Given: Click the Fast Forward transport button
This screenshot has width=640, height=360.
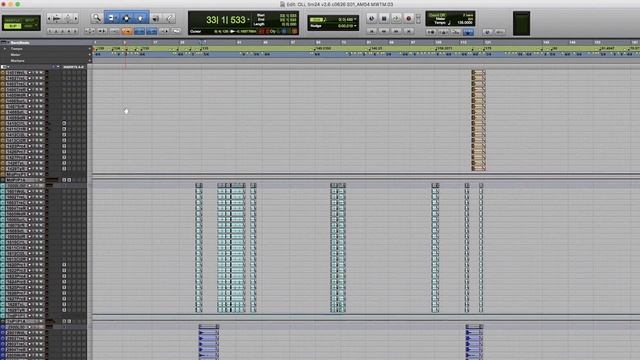Looking at the screenshot, I should tap(396, 31).
